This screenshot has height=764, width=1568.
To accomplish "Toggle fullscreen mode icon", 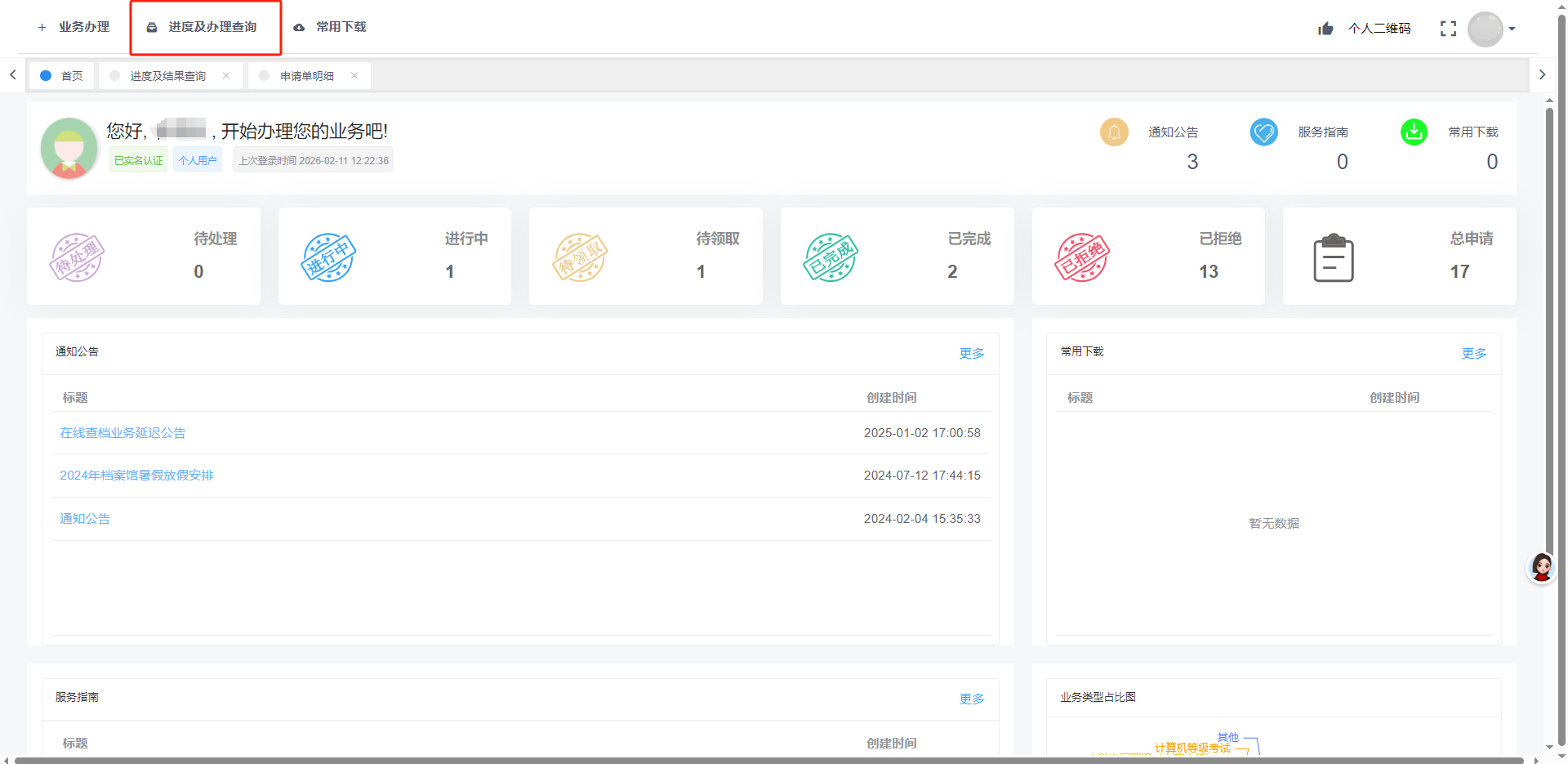I will tap(1448, 29).
